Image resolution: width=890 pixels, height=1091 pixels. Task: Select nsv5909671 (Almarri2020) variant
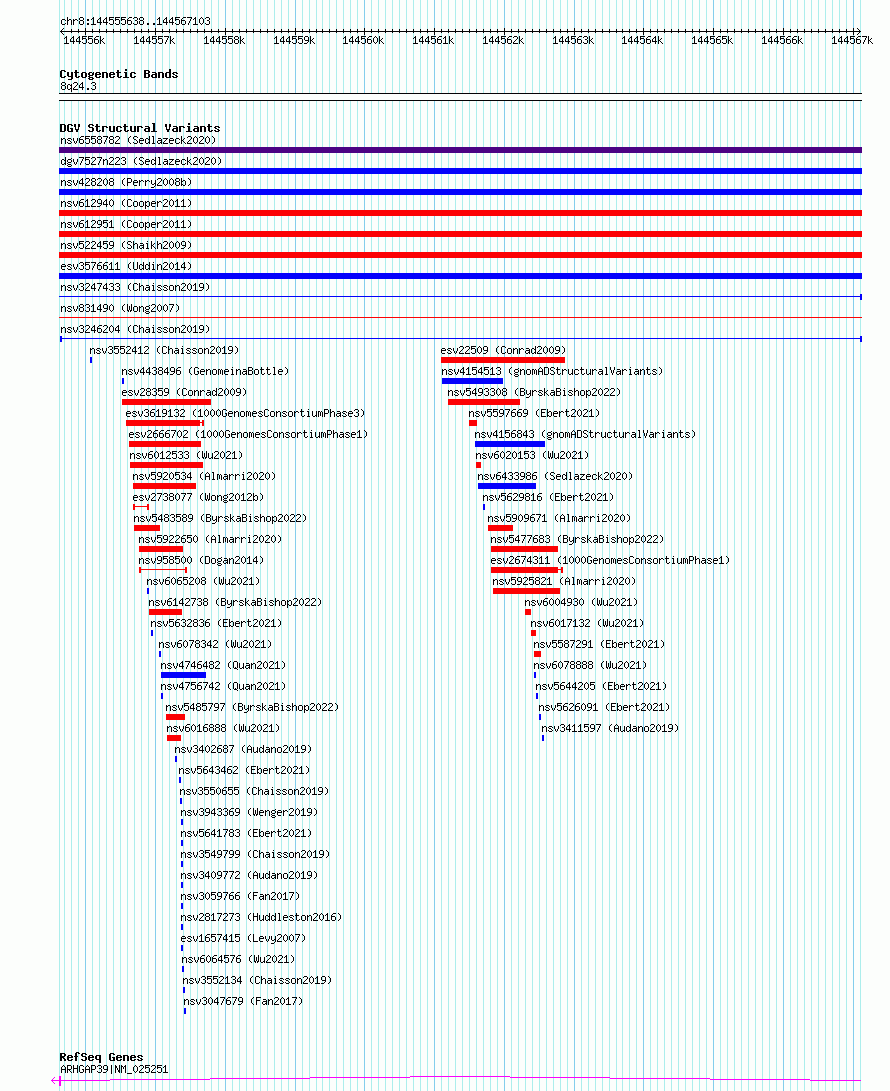pyautogui.click(x=559, y=518)
